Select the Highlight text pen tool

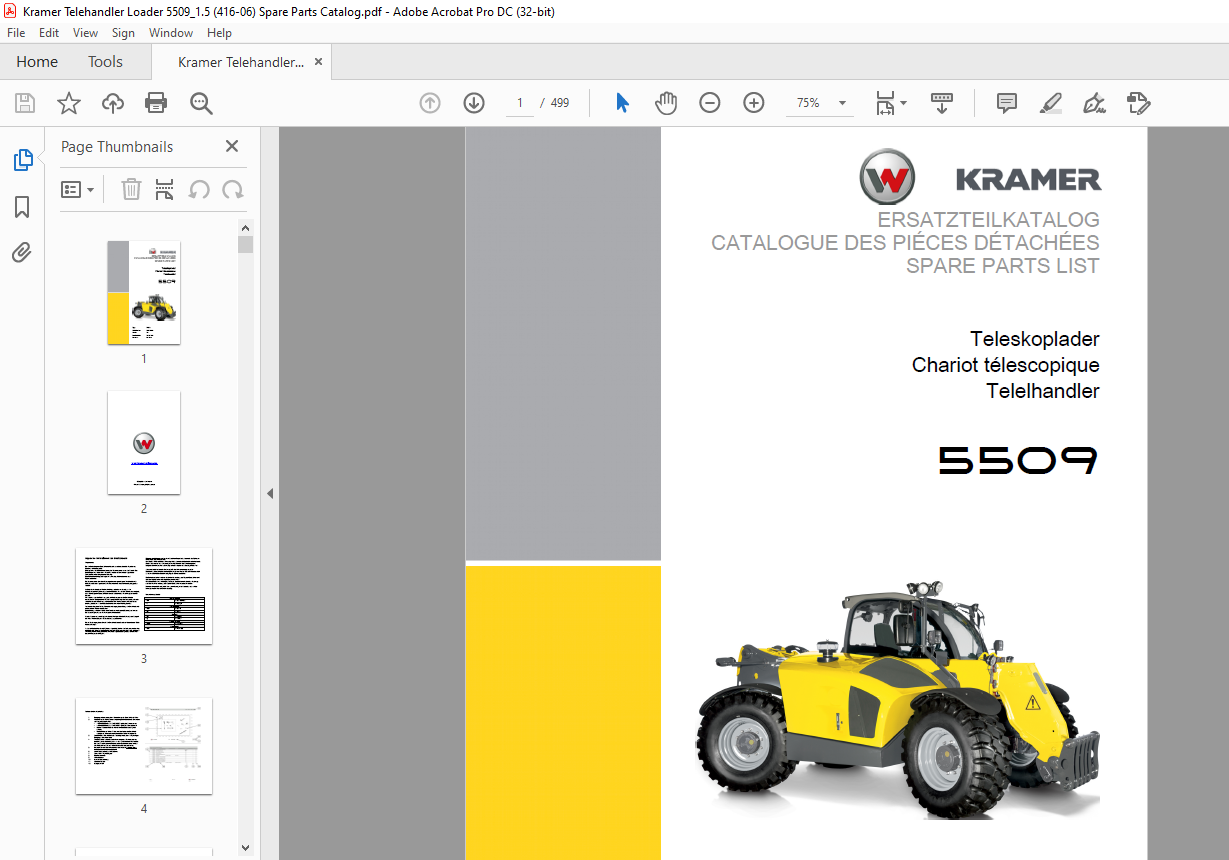click(x=1051, y=103)
